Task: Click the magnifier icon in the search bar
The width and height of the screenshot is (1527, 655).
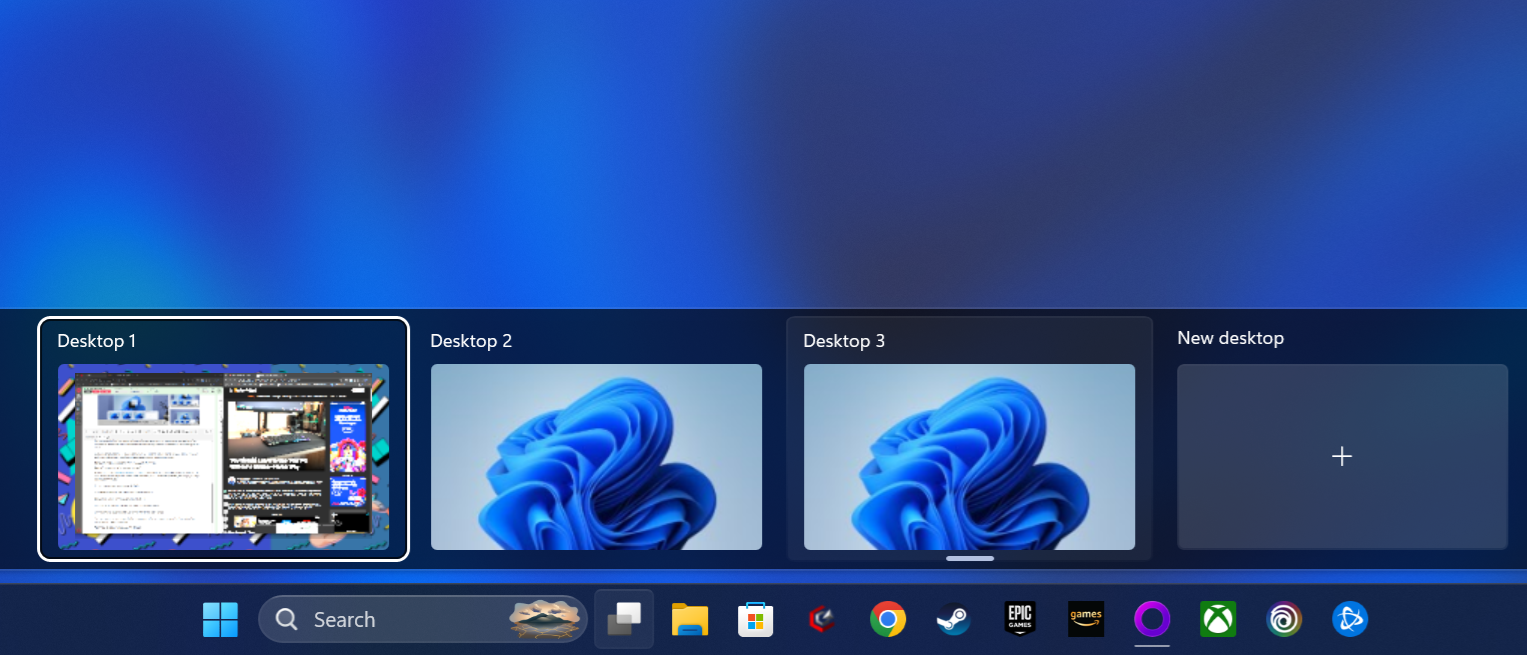Action: pyautogui.click(x=286, y=619)
